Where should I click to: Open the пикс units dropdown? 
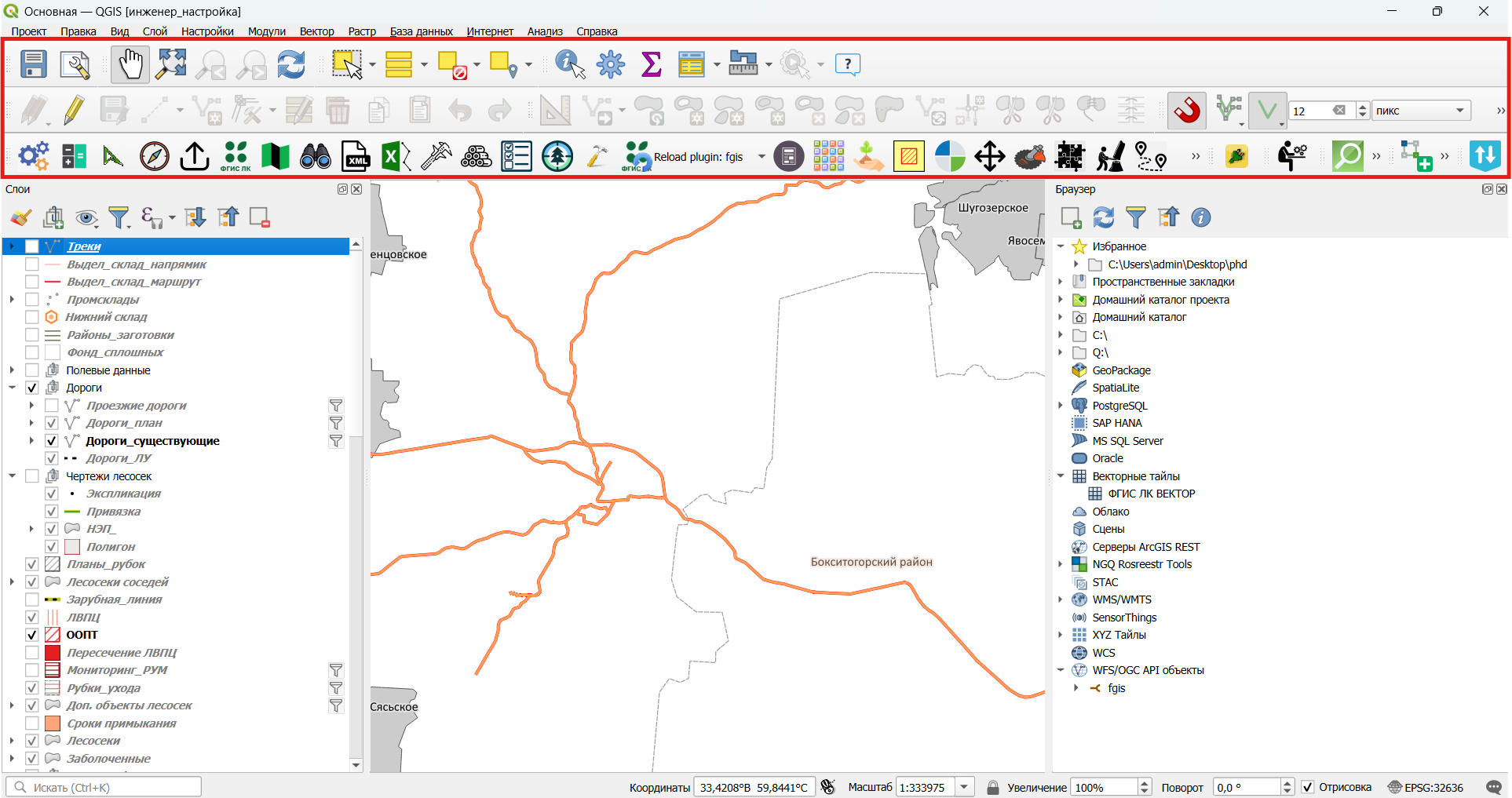click(x=1421, y=111)
